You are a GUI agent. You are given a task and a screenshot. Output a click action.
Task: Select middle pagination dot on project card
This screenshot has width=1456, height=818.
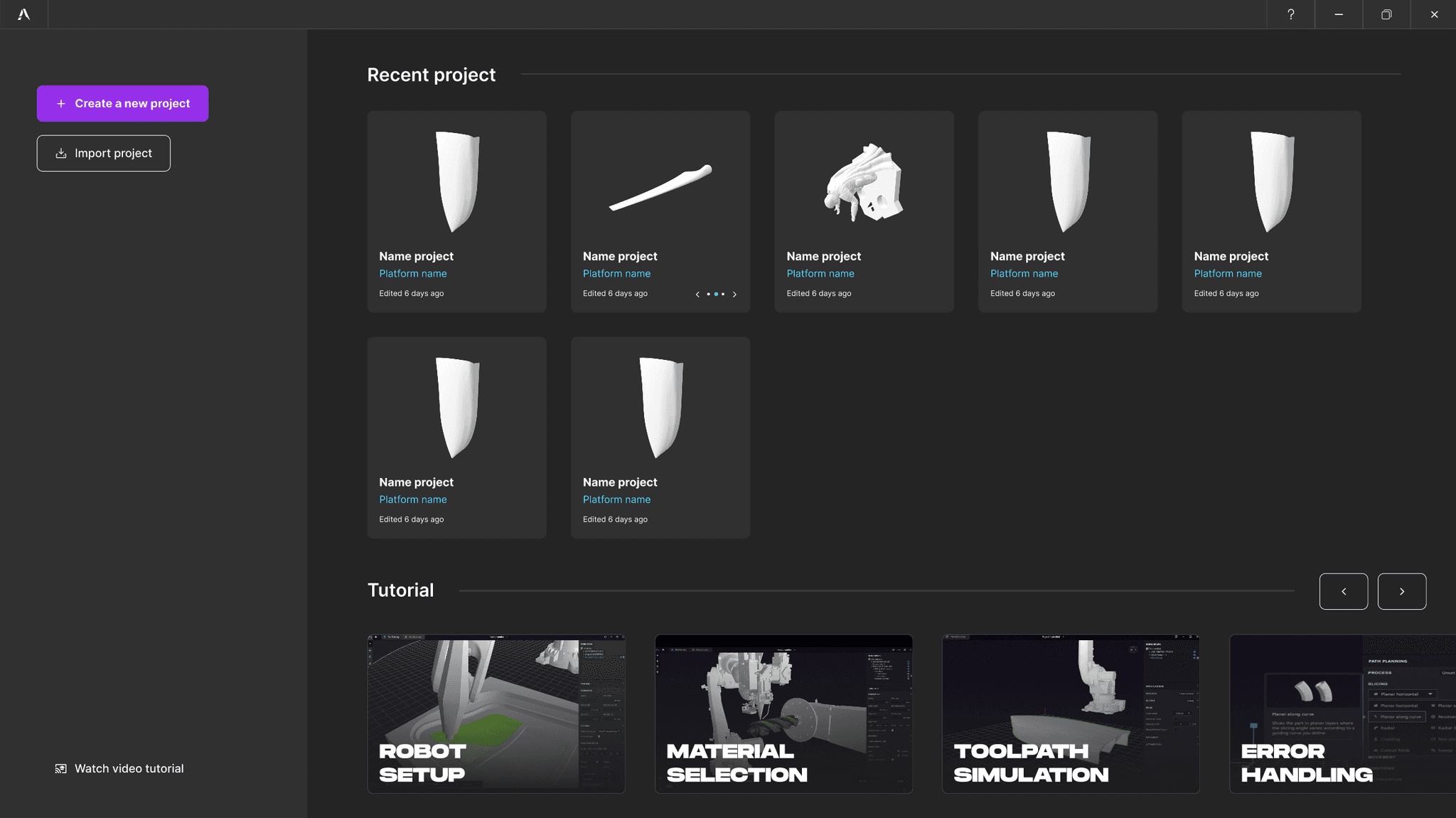[x=716, y=294]
